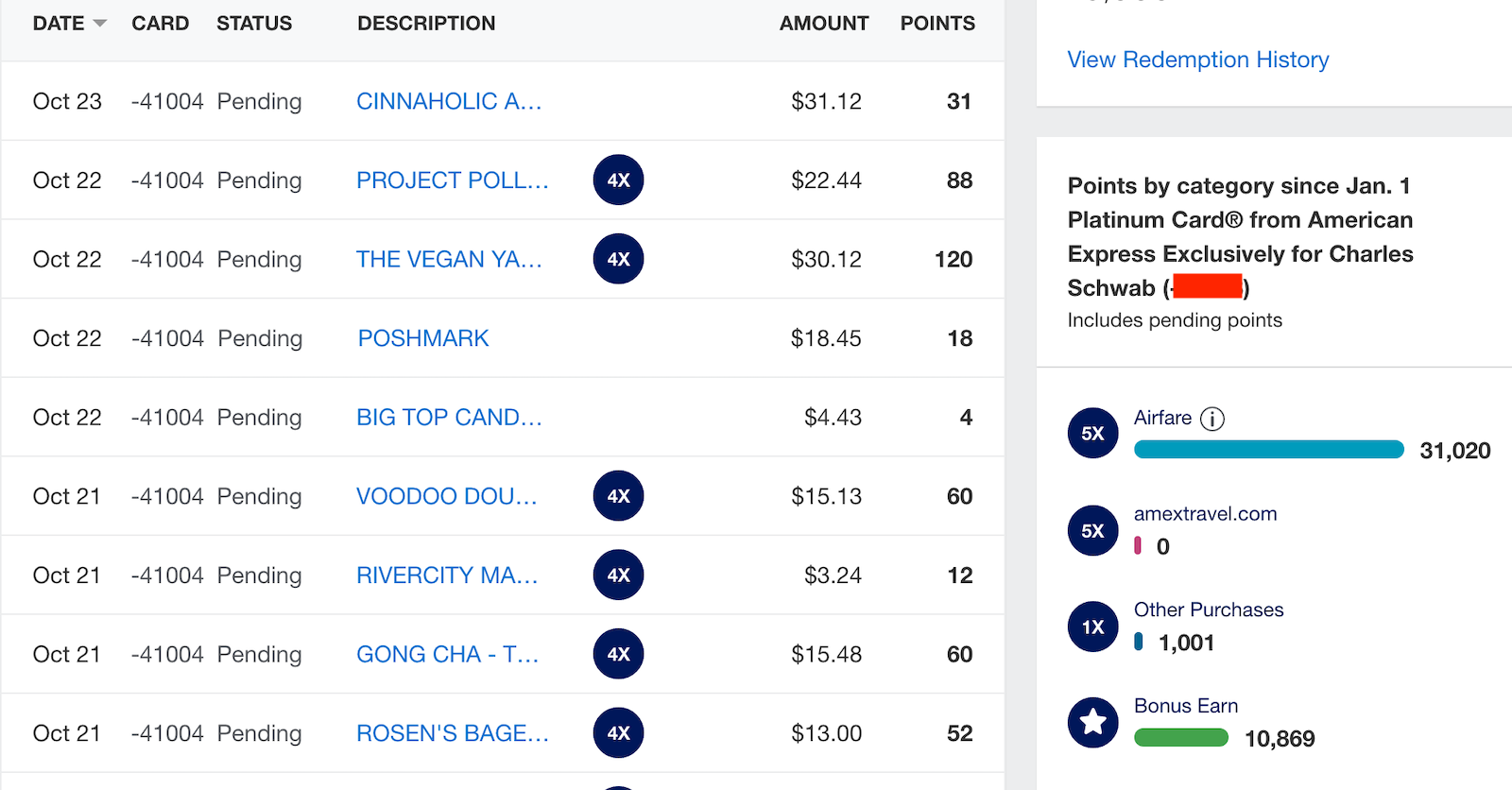The width and height of the screenshot is (1512, 790).
Task: Click the 5X icon next to amextravel.com
Action: (x=1092, y=530)
